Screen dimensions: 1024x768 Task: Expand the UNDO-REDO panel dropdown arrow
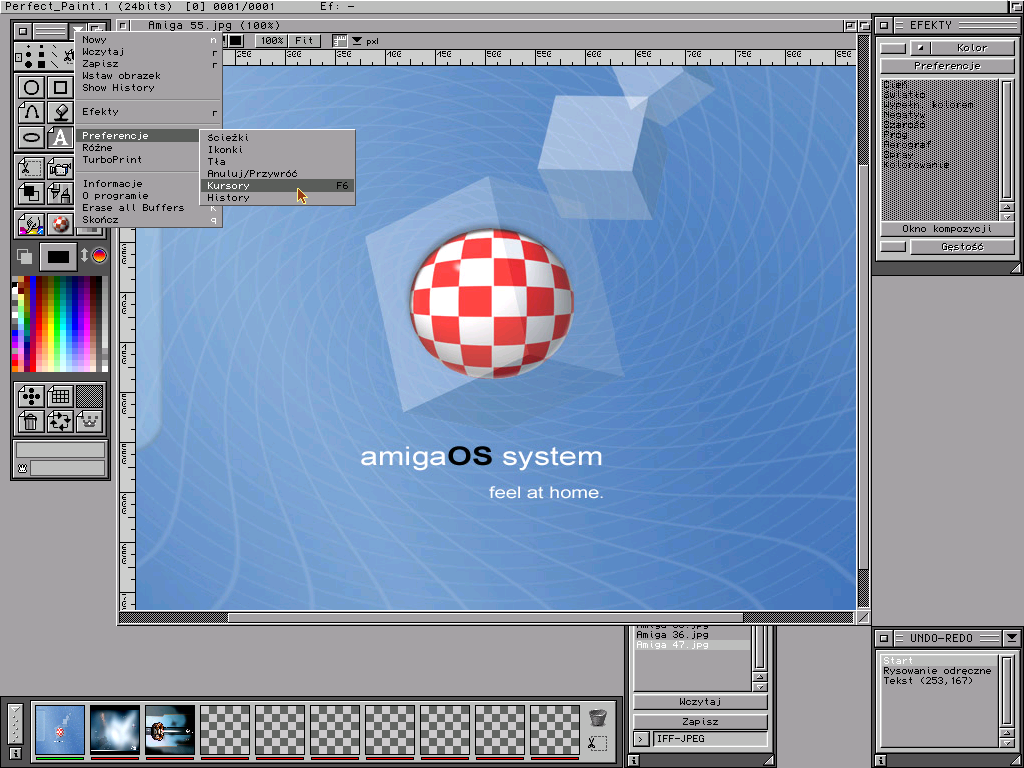tap(1011, 638)
